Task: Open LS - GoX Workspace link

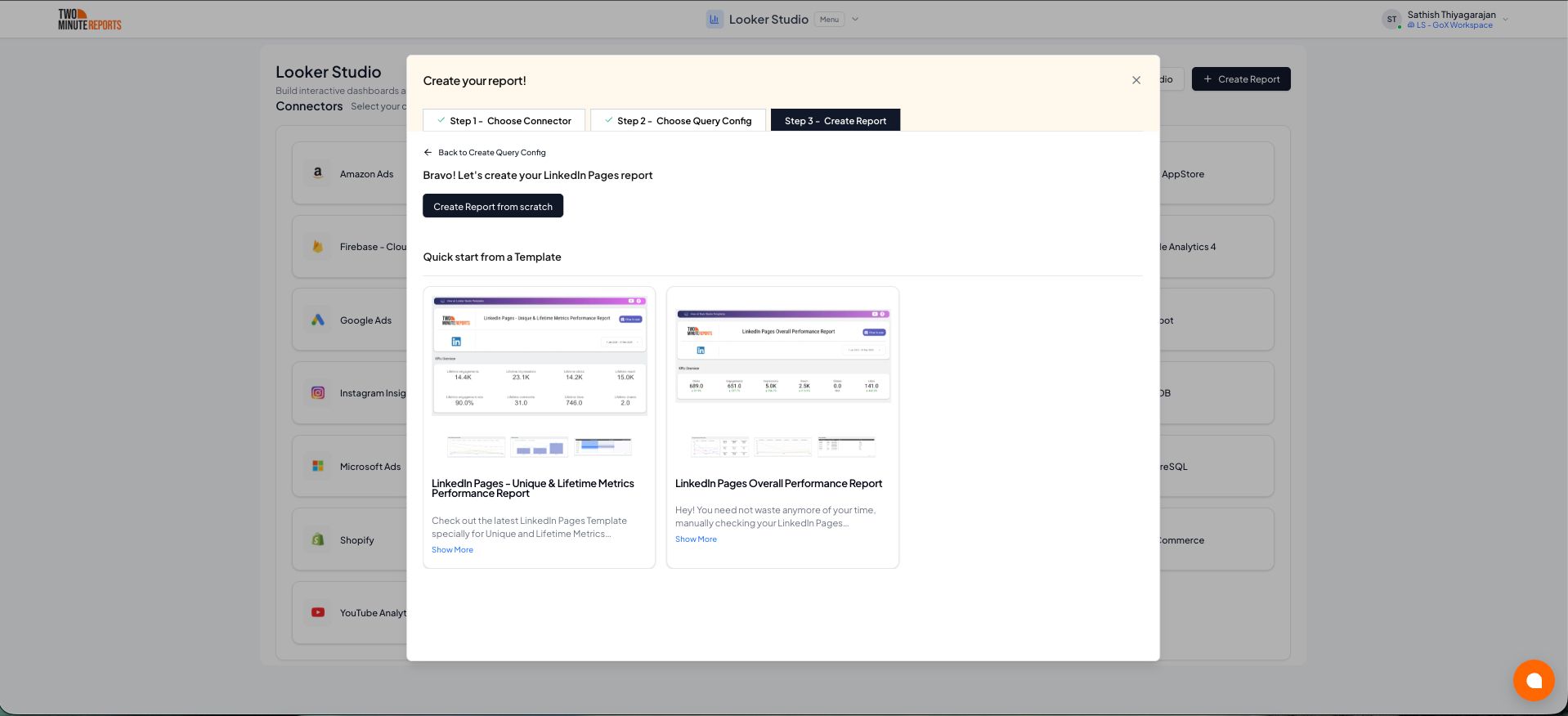Action: click(1449, 25)
